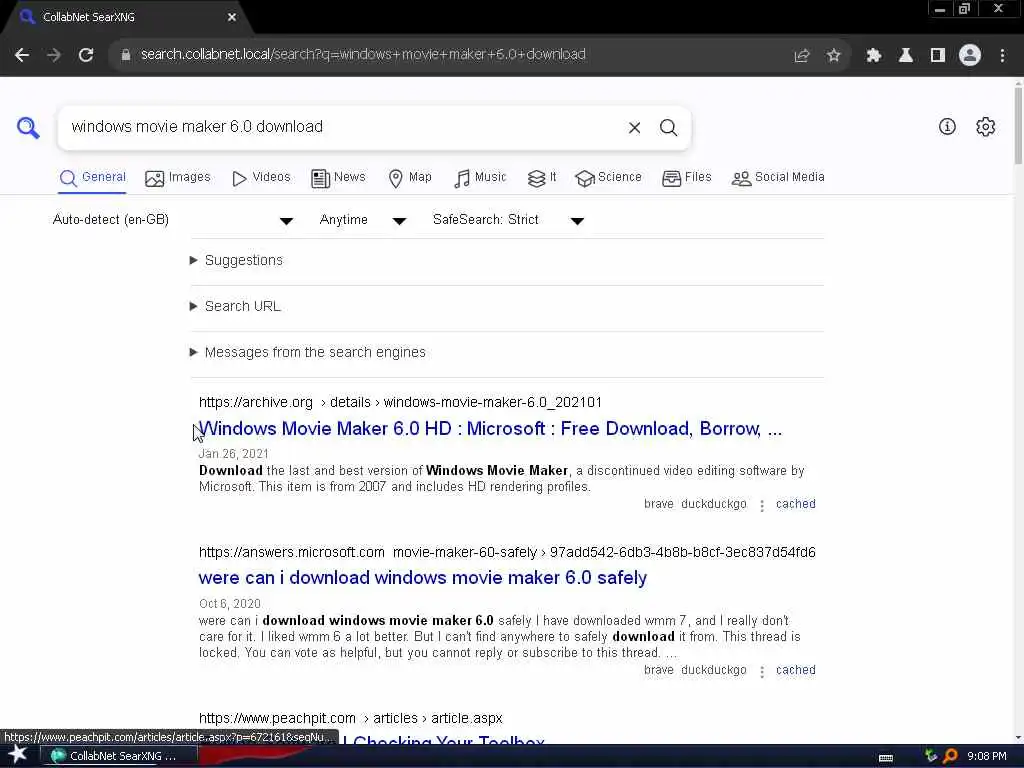Switch to the It tab

(x=542, y=178)
